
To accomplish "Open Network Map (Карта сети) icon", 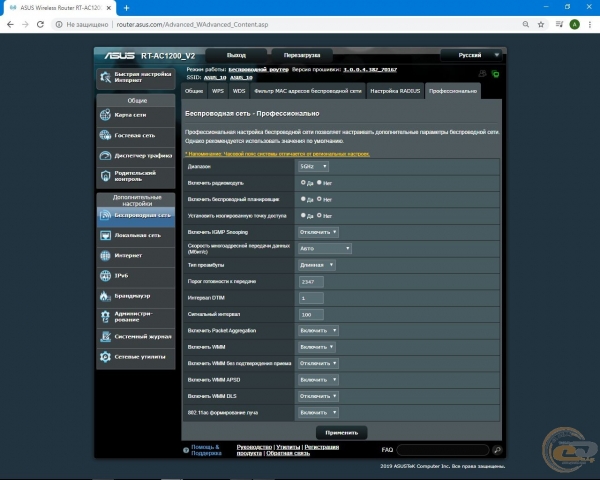I will (105, 115).
